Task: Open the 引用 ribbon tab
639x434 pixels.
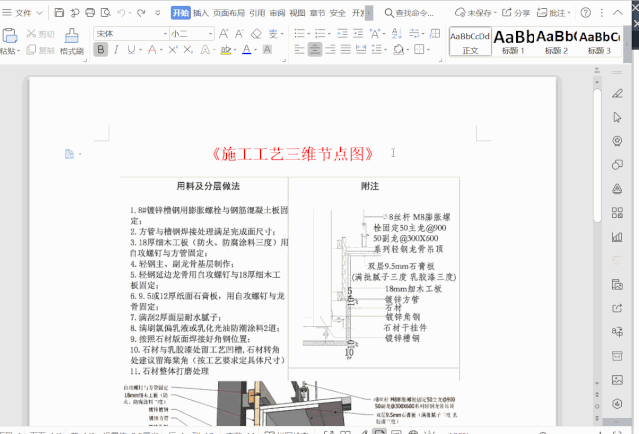Action: tap(257, 13)
